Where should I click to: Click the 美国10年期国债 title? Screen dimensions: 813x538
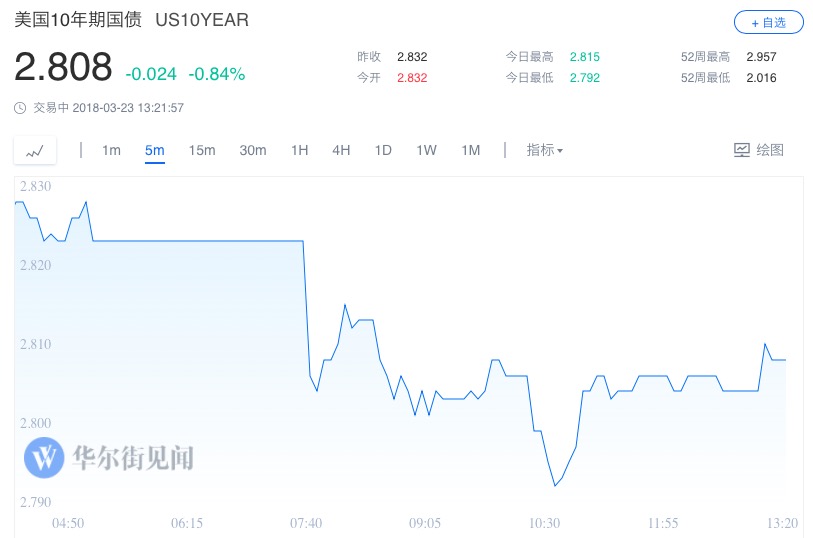click(x=78, y=20)
